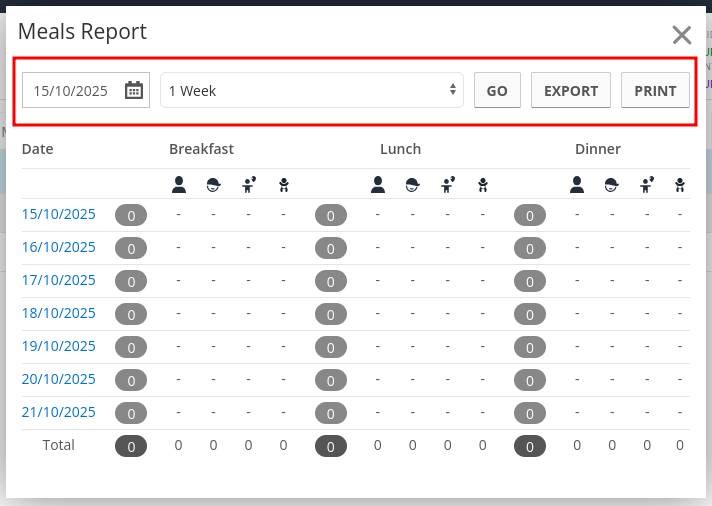Open the 18/10/2025 date link
Image resolution: width=712 pixels, height=506 pixels.
(59, 313)
